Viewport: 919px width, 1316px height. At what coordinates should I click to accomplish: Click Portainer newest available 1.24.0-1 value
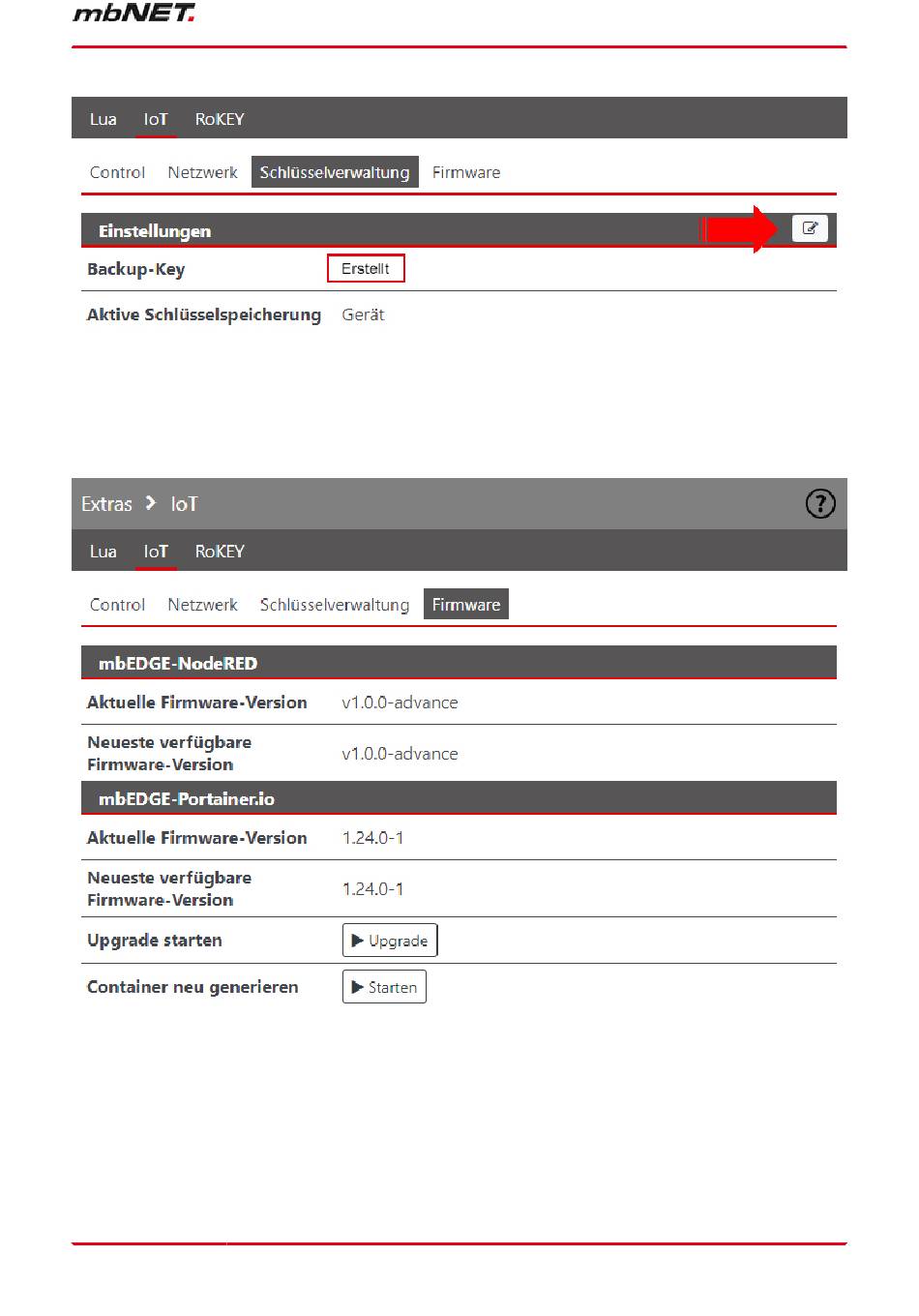click(x=372, y=889)
